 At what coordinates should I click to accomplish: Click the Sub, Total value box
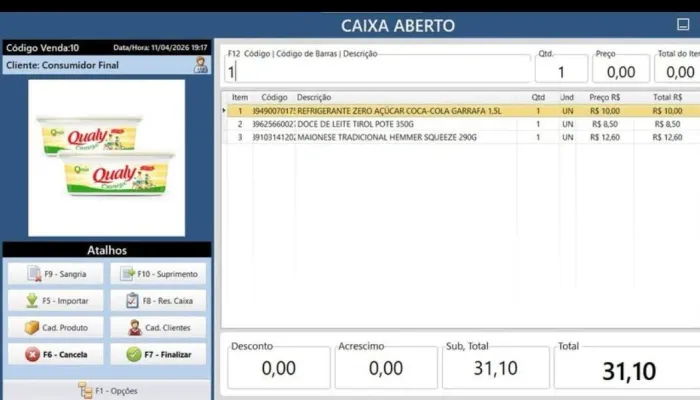coord(496,368)
